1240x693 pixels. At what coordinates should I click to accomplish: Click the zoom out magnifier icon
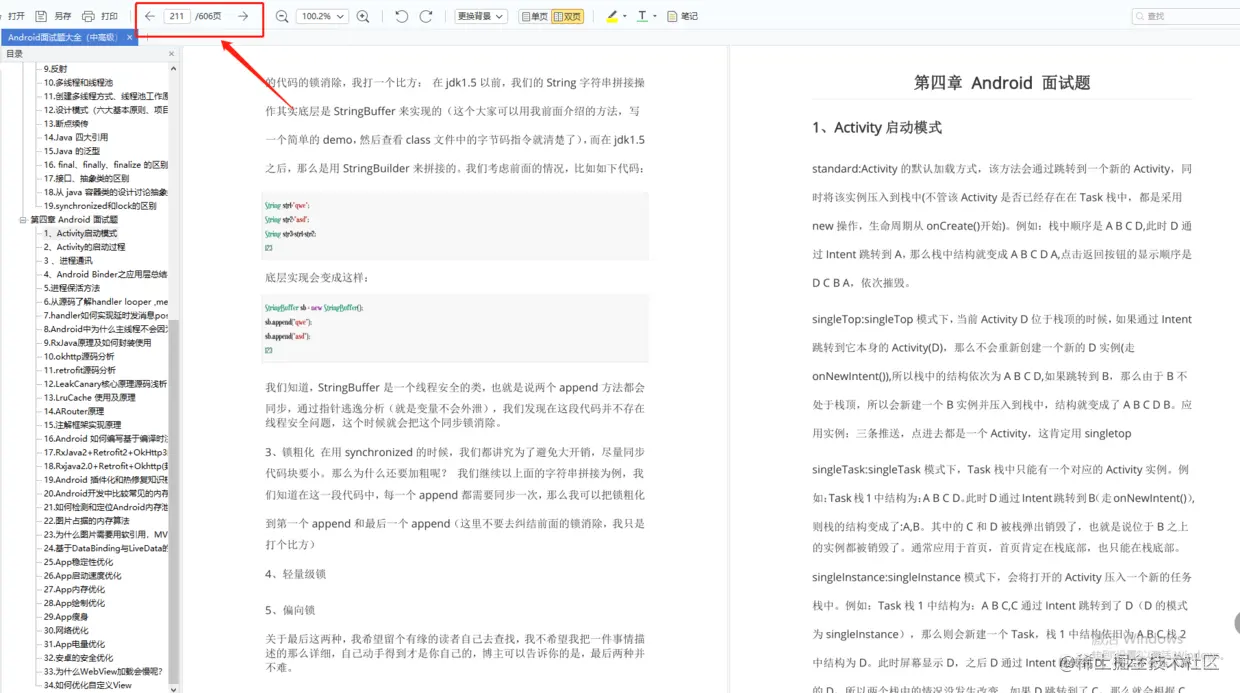click(282, 16)
